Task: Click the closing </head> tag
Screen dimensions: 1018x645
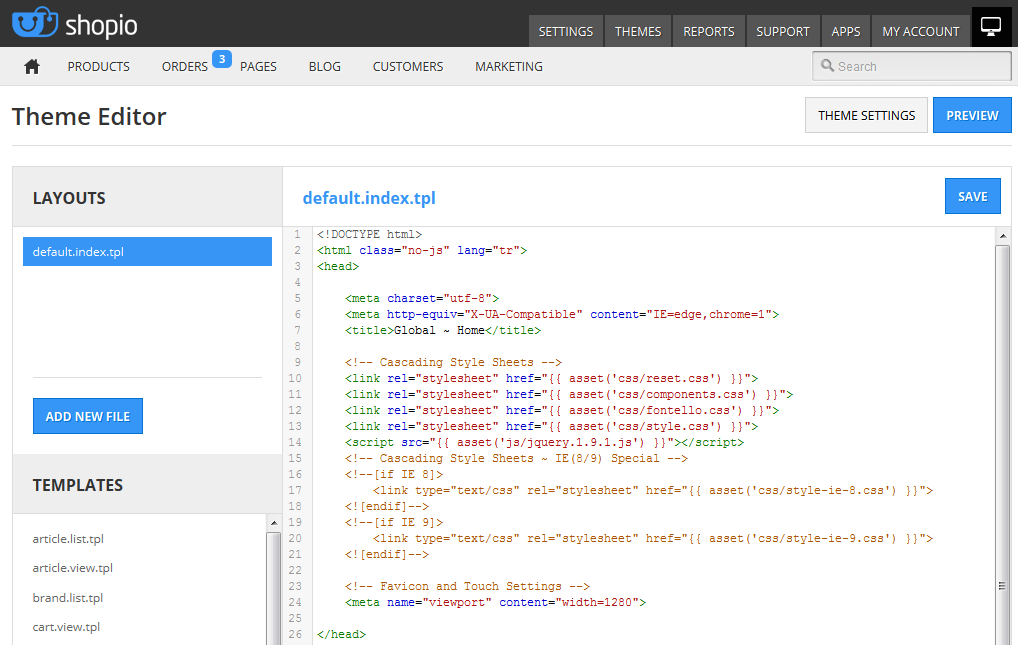Action: (x=341, y=635)
